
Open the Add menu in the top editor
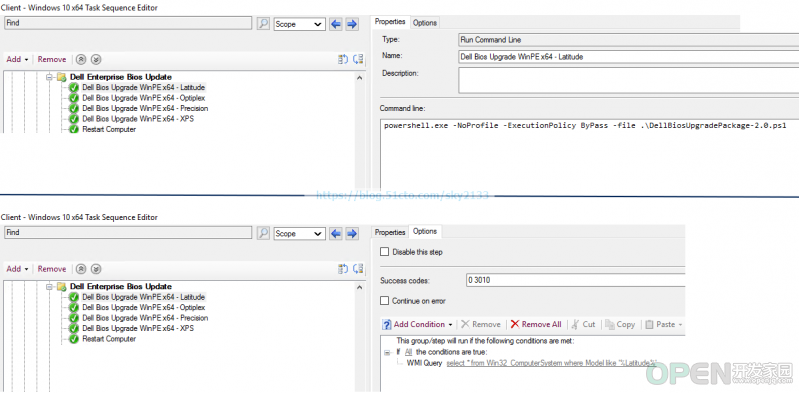(x=18, y=59)
